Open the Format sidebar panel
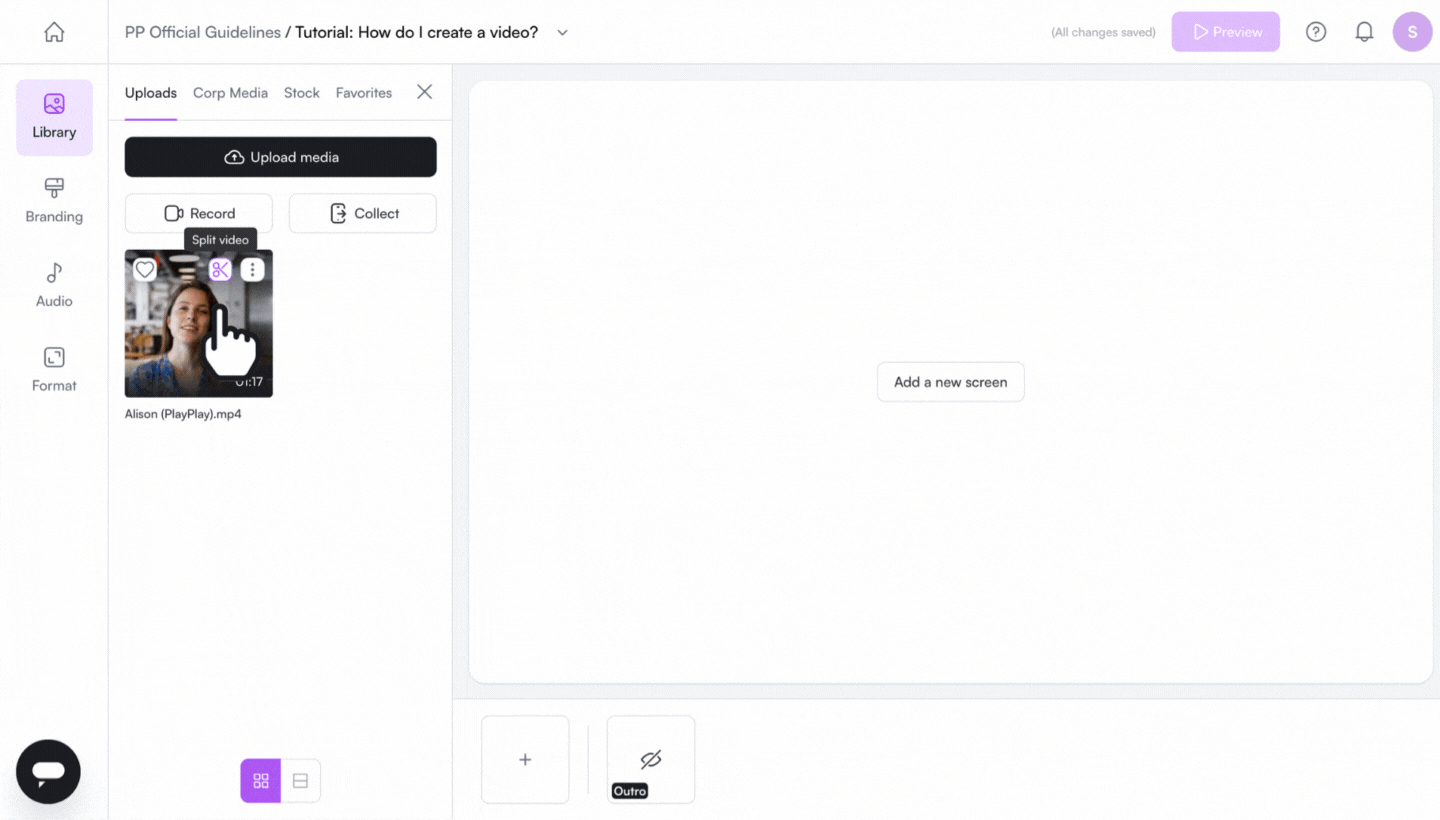The height and width of the screenshot is (820, 1440). (x=54, y=370)
